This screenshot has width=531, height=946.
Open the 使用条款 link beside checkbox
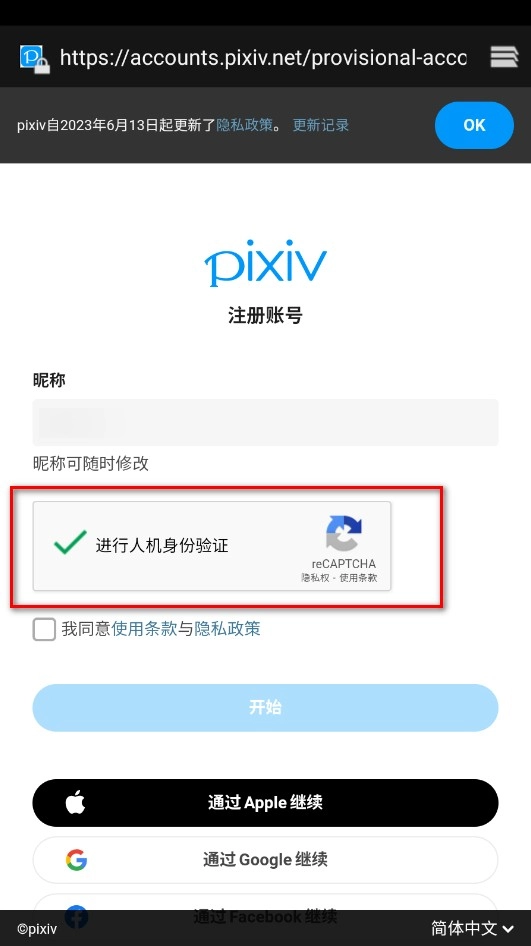pos(144,629)
